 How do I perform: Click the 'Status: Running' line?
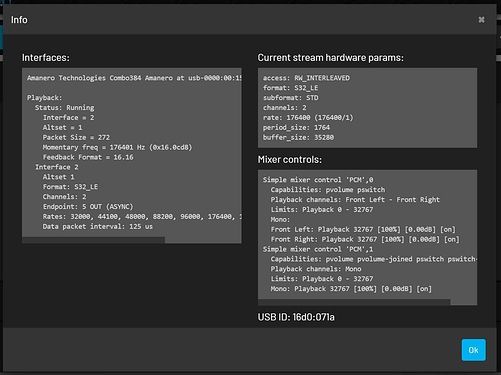pyautogui.click(x=65, y=108)
